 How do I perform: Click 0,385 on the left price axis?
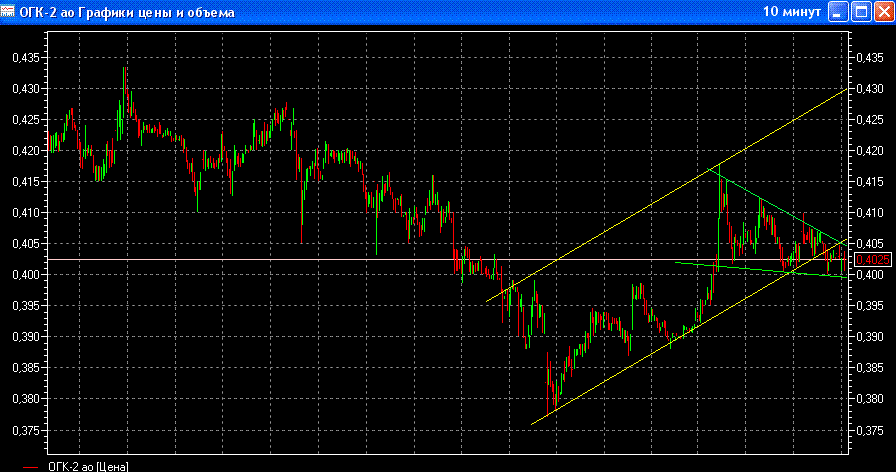[x=26, y=368]
